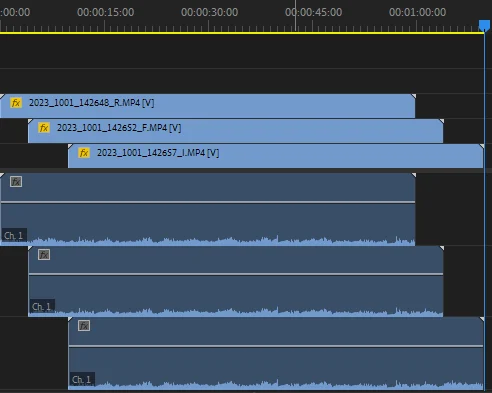This screenshot has height=393, width=492.
Task: Click the volume rubber band on the bottom audio clip
Action: coord(276,346)
